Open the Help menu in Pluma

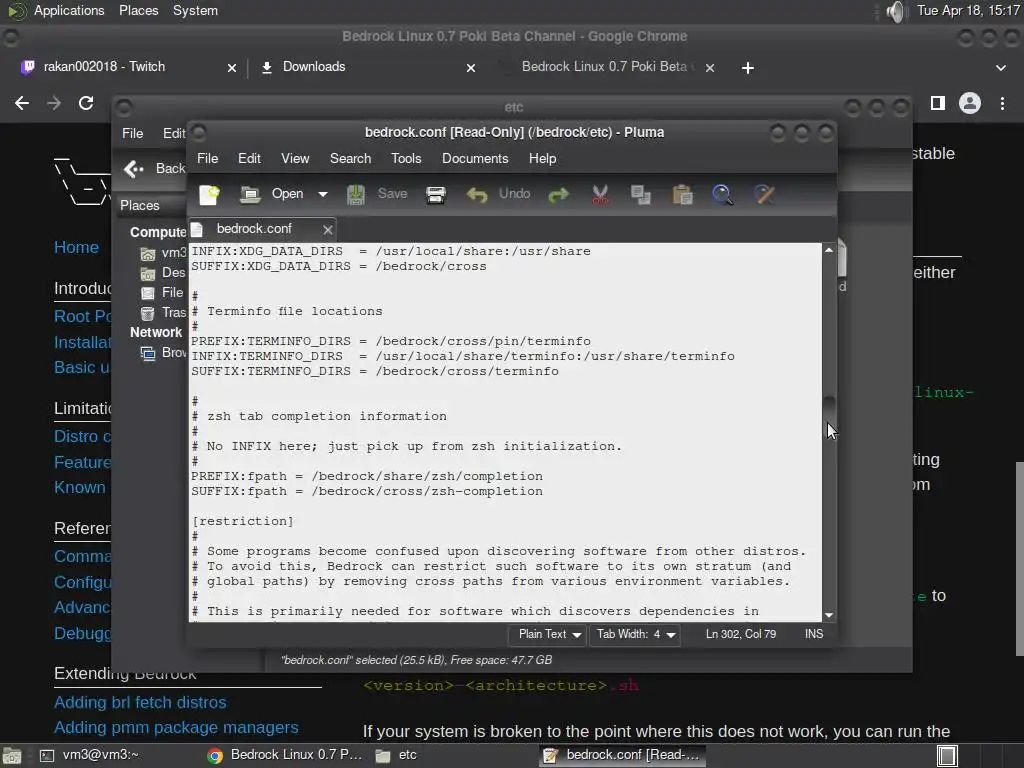pyautogui.click(x=542, y=159)
